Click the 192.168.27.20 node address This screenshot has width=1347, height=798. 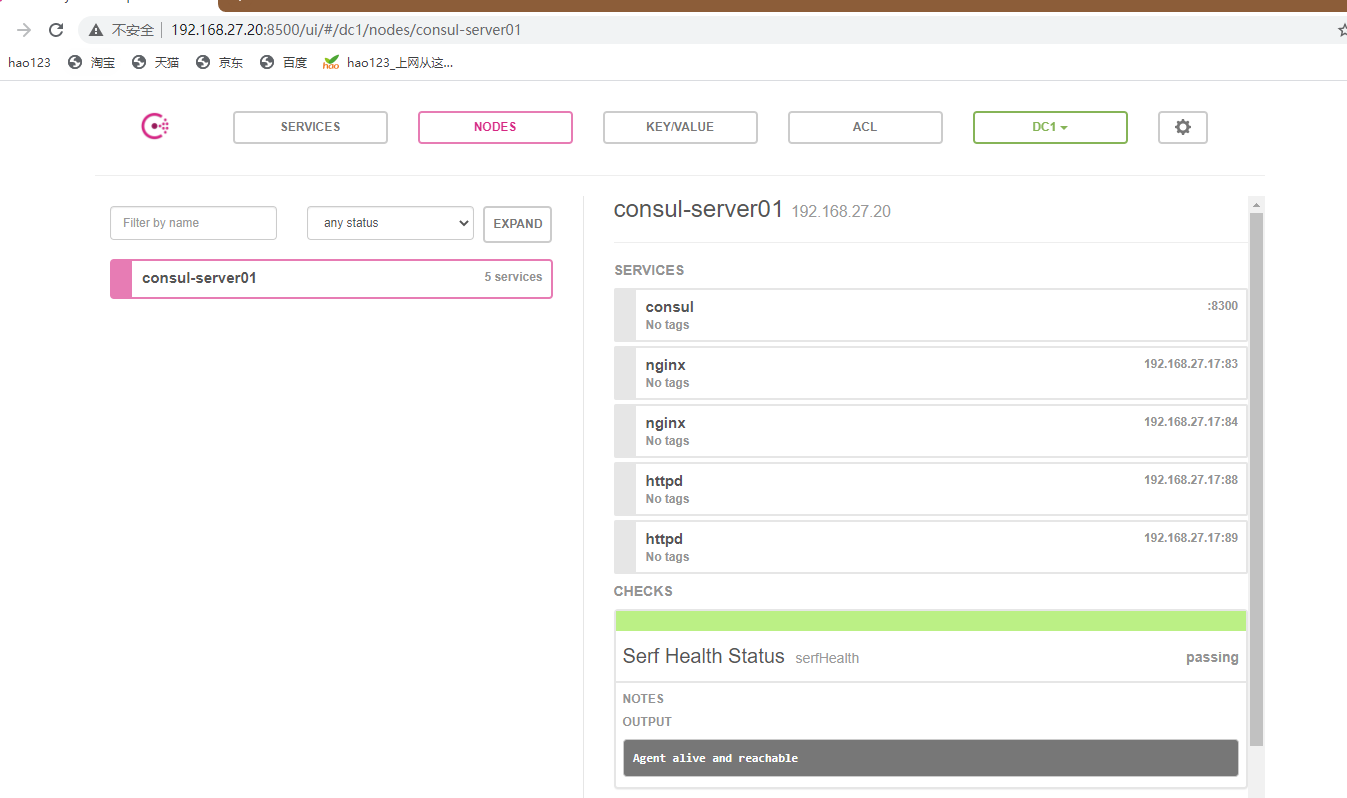(841, 212)
